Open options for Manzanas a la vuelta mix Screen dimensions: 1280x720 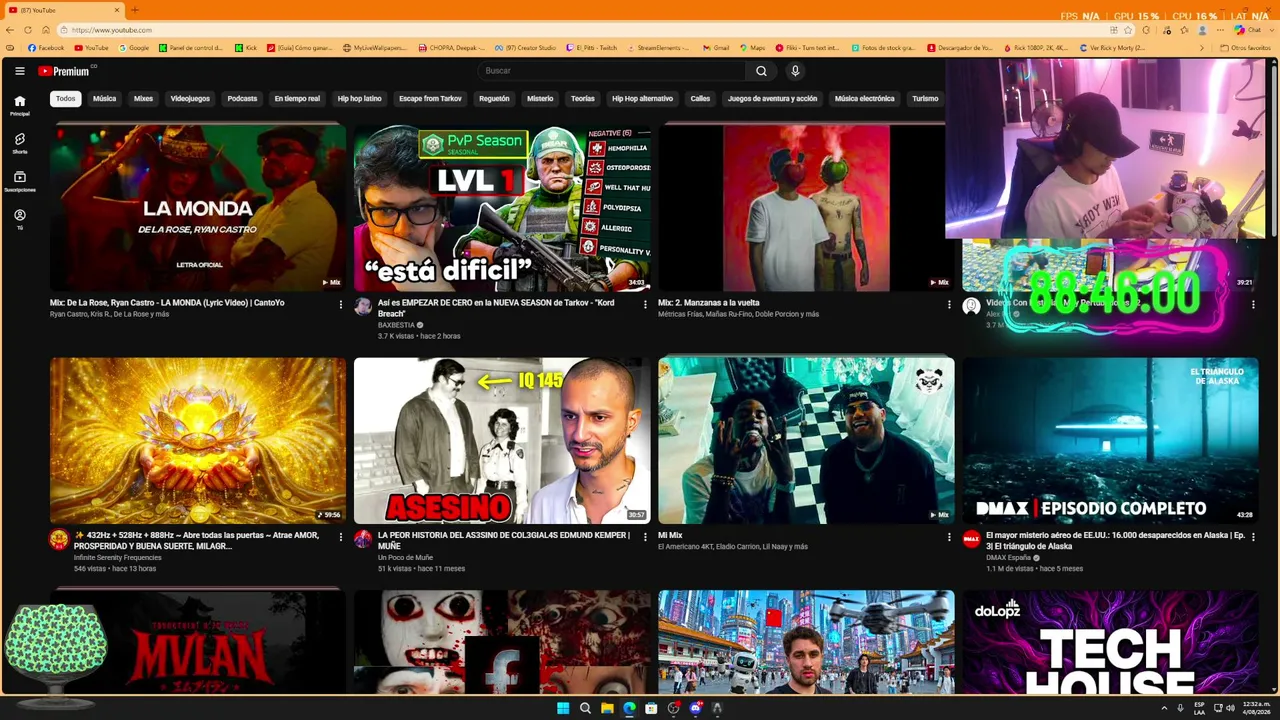click(949, 304)
